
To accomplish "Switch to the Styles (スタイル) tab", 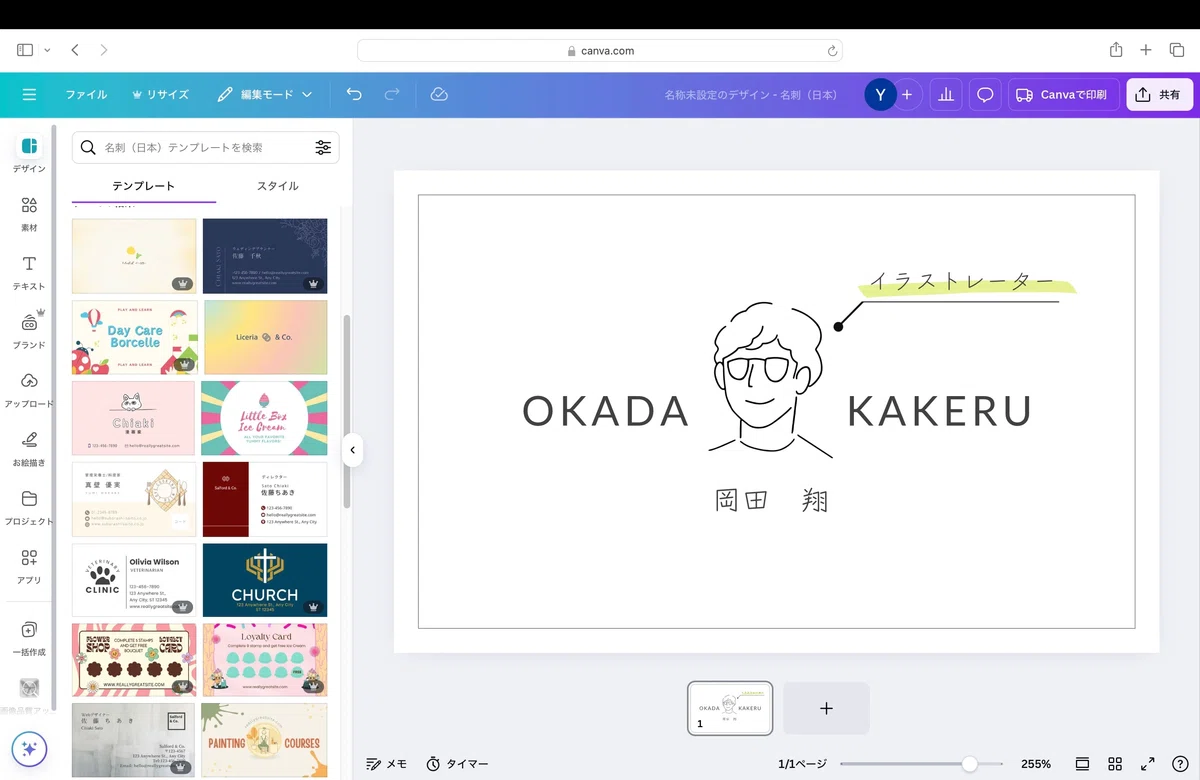I will pyautogui.click(x=277, y=186).
